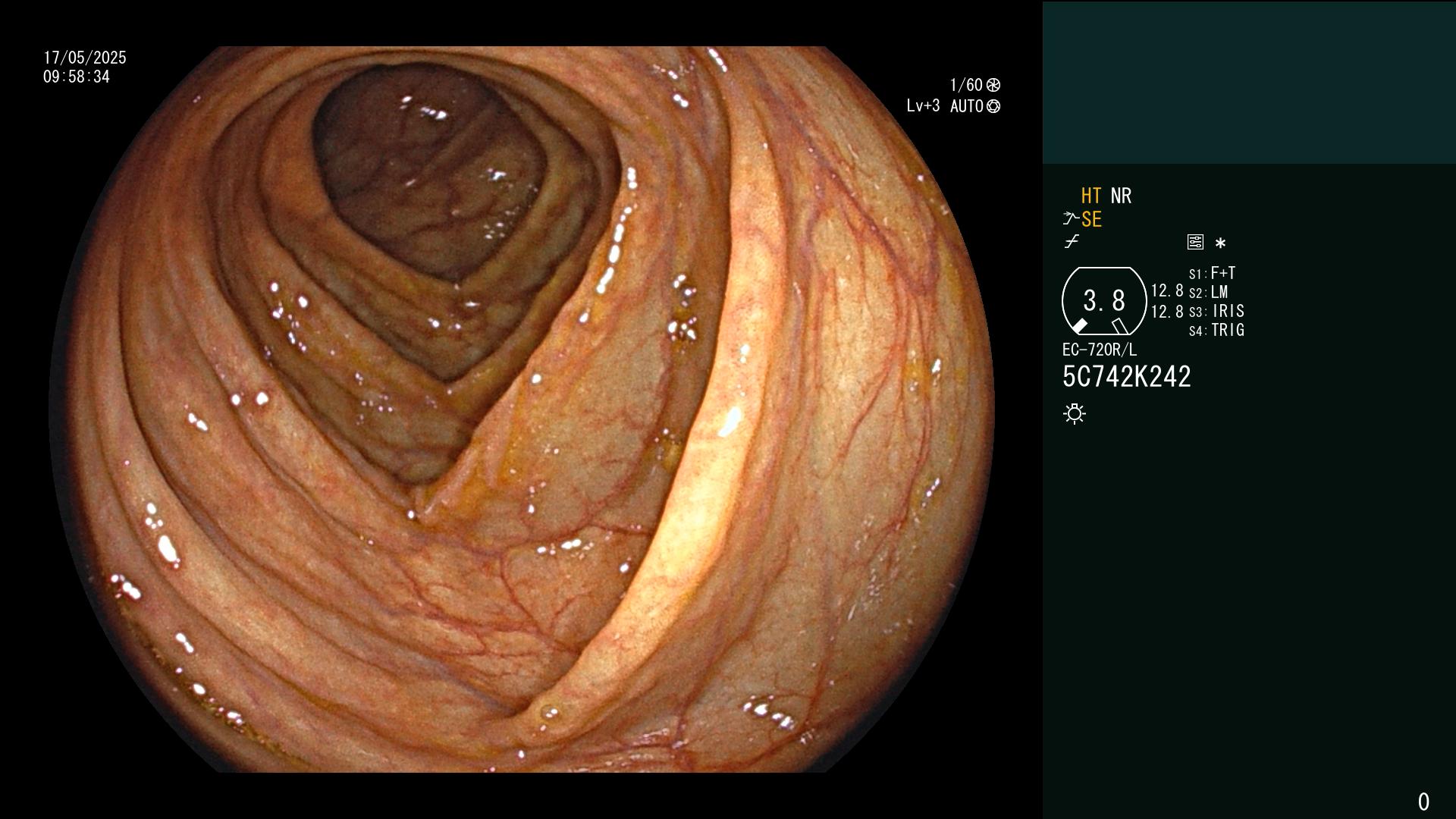Click the image counter 0
The width and height of the screenshot is (1456, 819).
[x=1423, y=802]
